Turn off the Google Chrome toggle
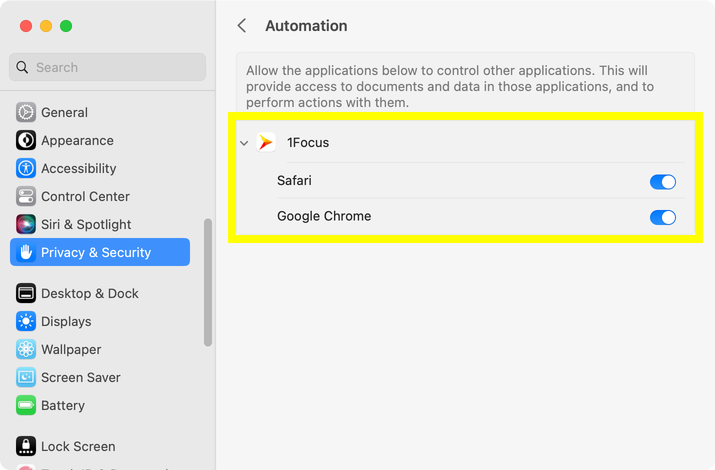 pyautogui.click(x=662, y=217)
